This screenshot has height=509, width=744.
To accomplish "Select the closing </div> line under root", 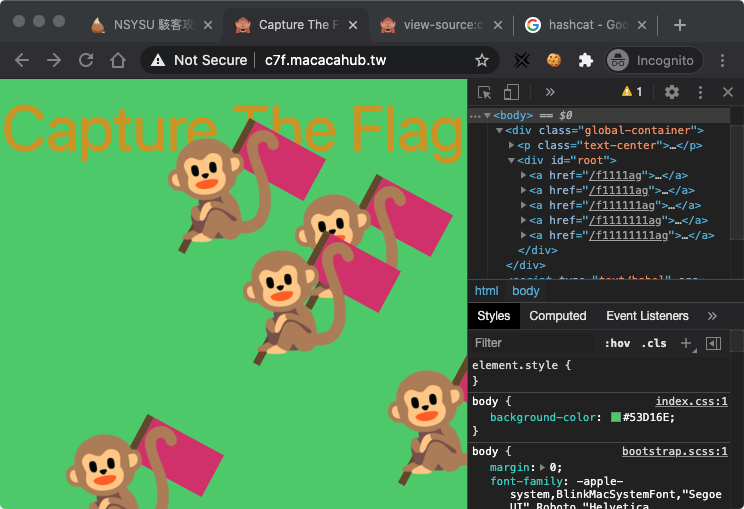I will [538, 250].
